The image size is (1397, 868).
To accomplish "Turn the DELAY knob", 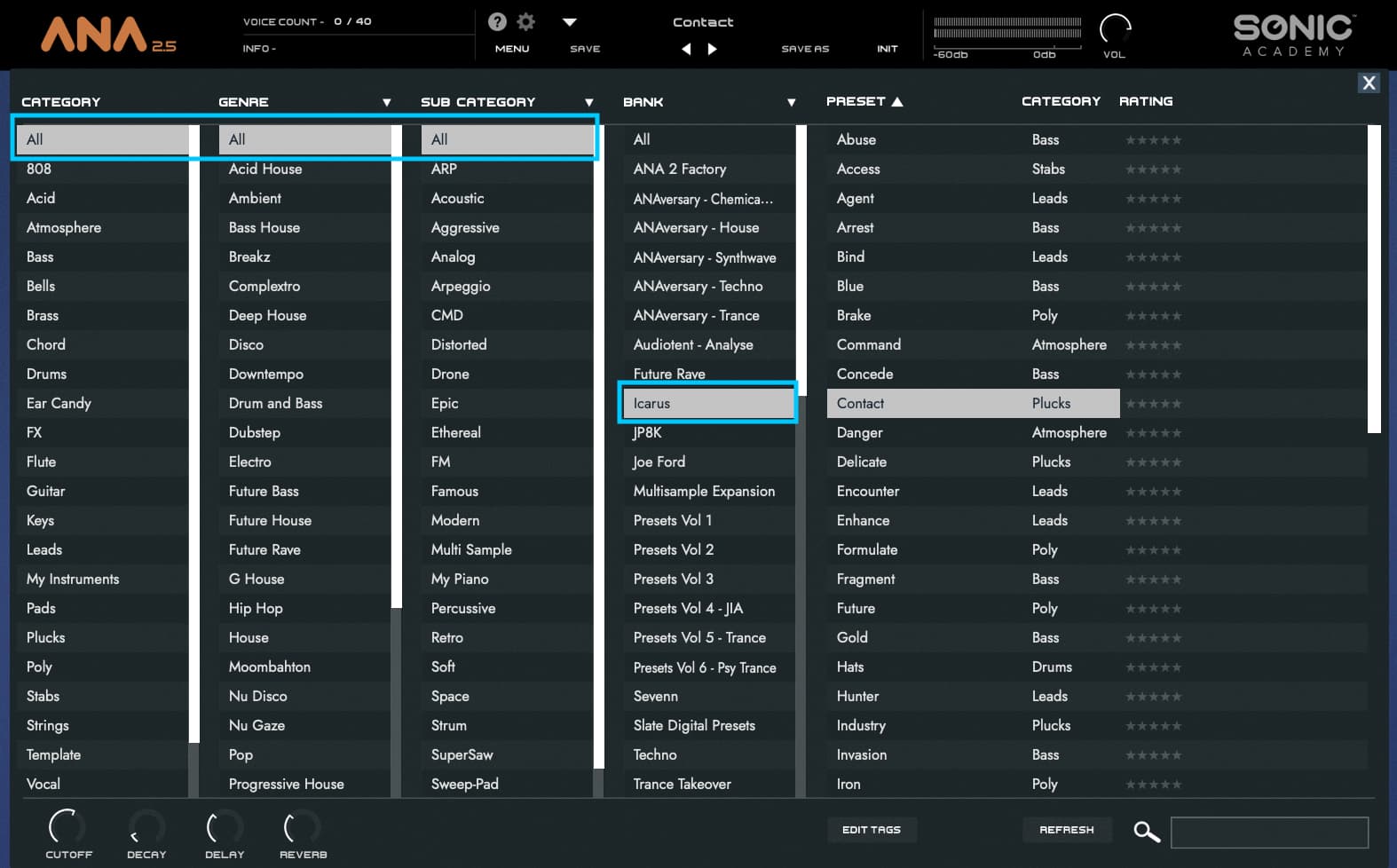I will point(225,826).
